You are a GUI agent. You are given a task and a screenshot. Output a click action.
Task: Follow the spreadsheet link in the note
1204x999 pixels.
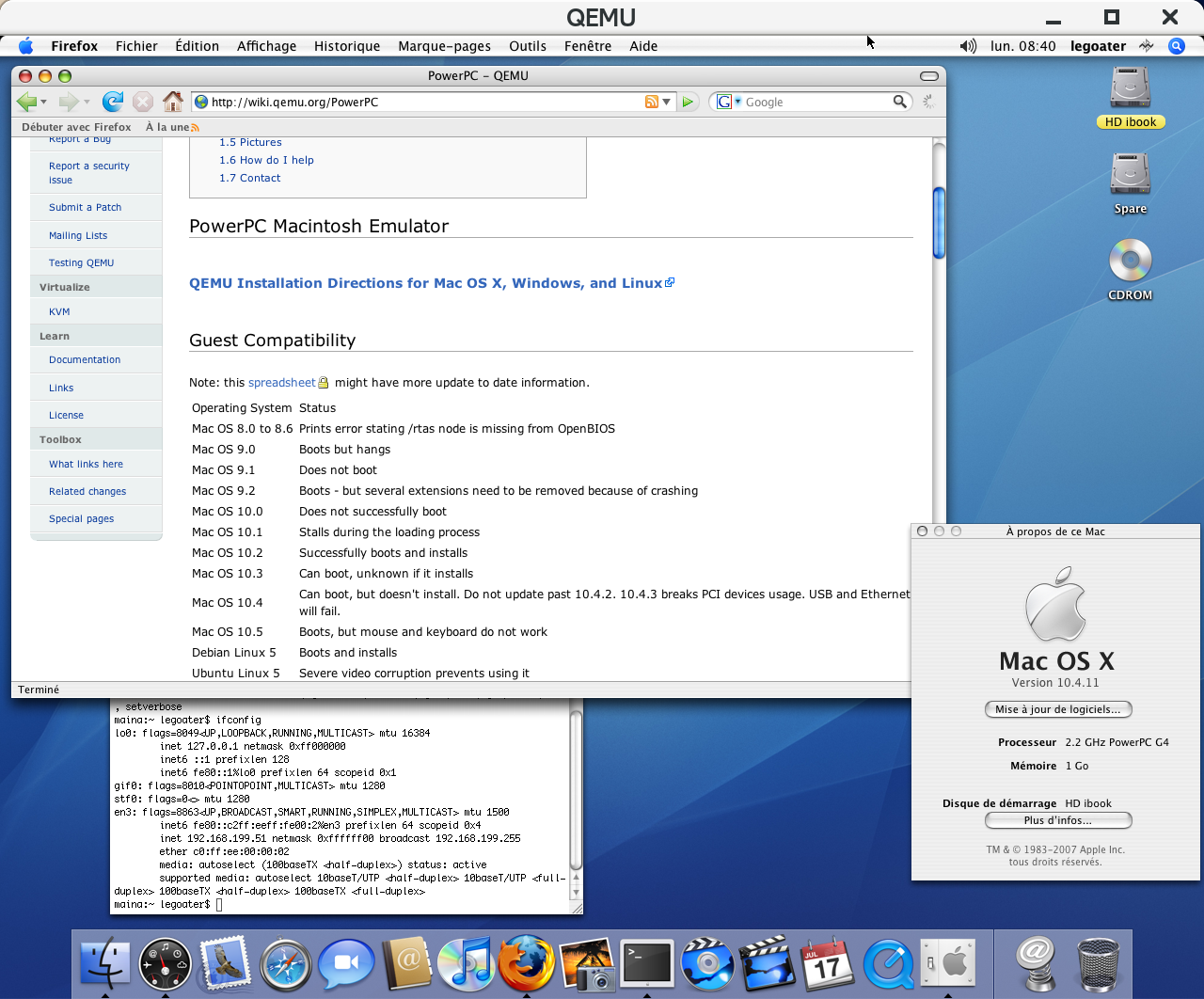click(282, 383)
